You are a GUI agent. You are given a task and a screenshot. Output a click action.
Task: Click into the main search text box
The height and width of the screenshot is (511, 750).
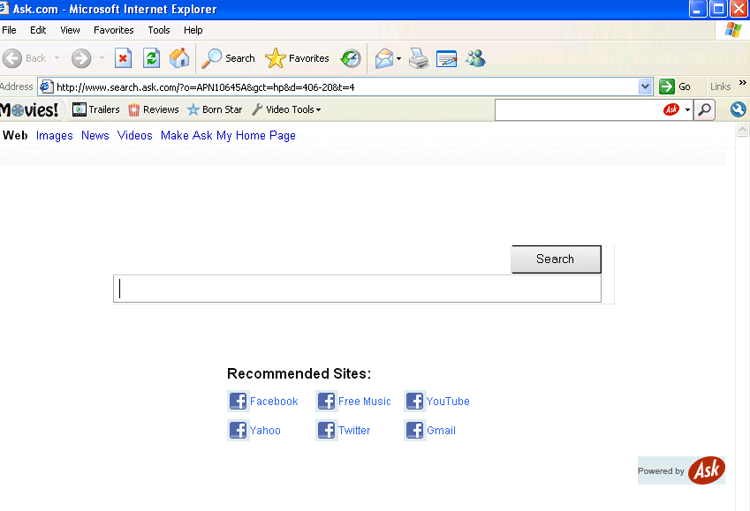pos(357,289)
